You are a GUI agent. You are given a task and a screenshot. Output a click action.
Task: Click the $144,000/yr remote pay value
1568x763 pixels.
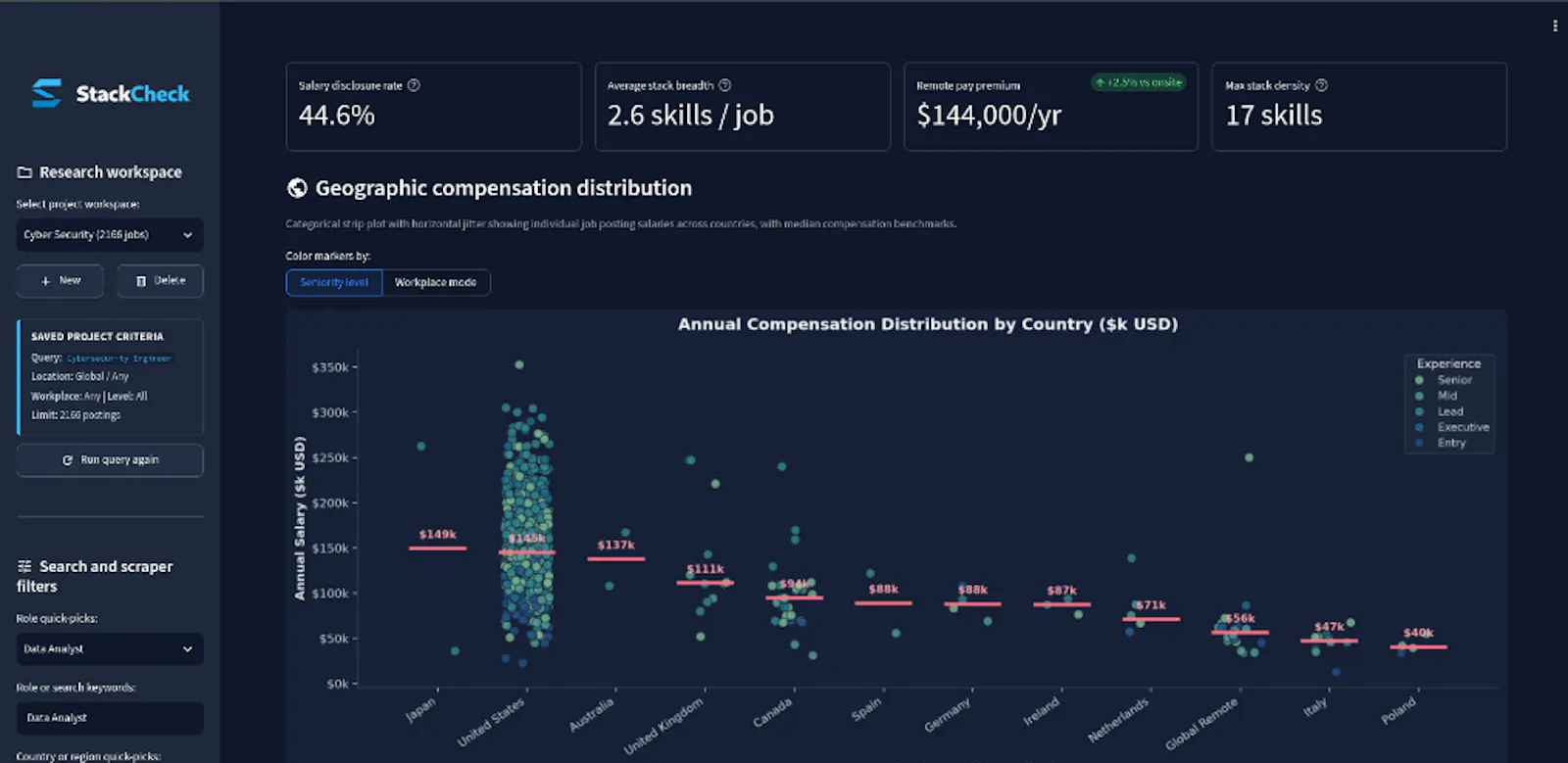point(989,116)
